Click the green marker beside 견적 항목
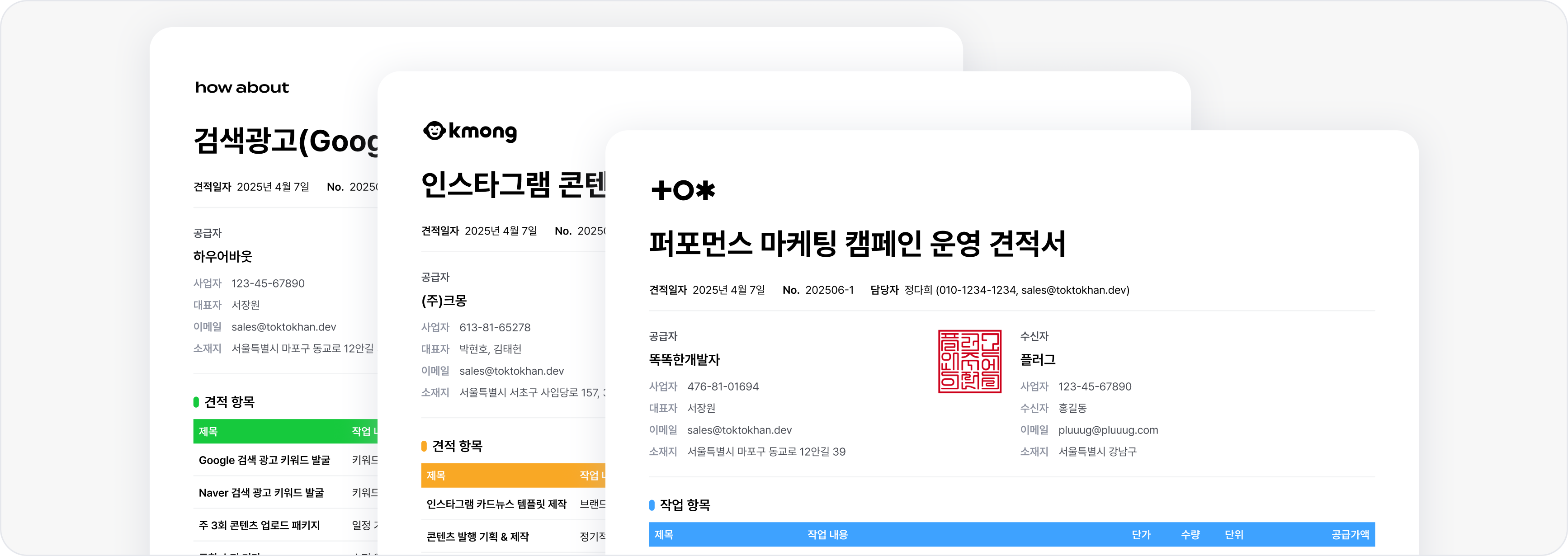1568x556 pixels. pyautogui.click(x=196, y=402)
